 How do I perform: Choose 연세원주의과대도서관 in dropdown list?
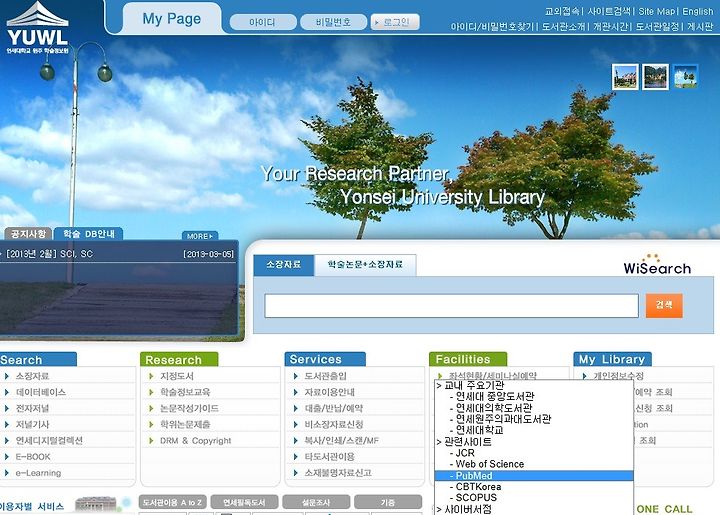(534, 419)
